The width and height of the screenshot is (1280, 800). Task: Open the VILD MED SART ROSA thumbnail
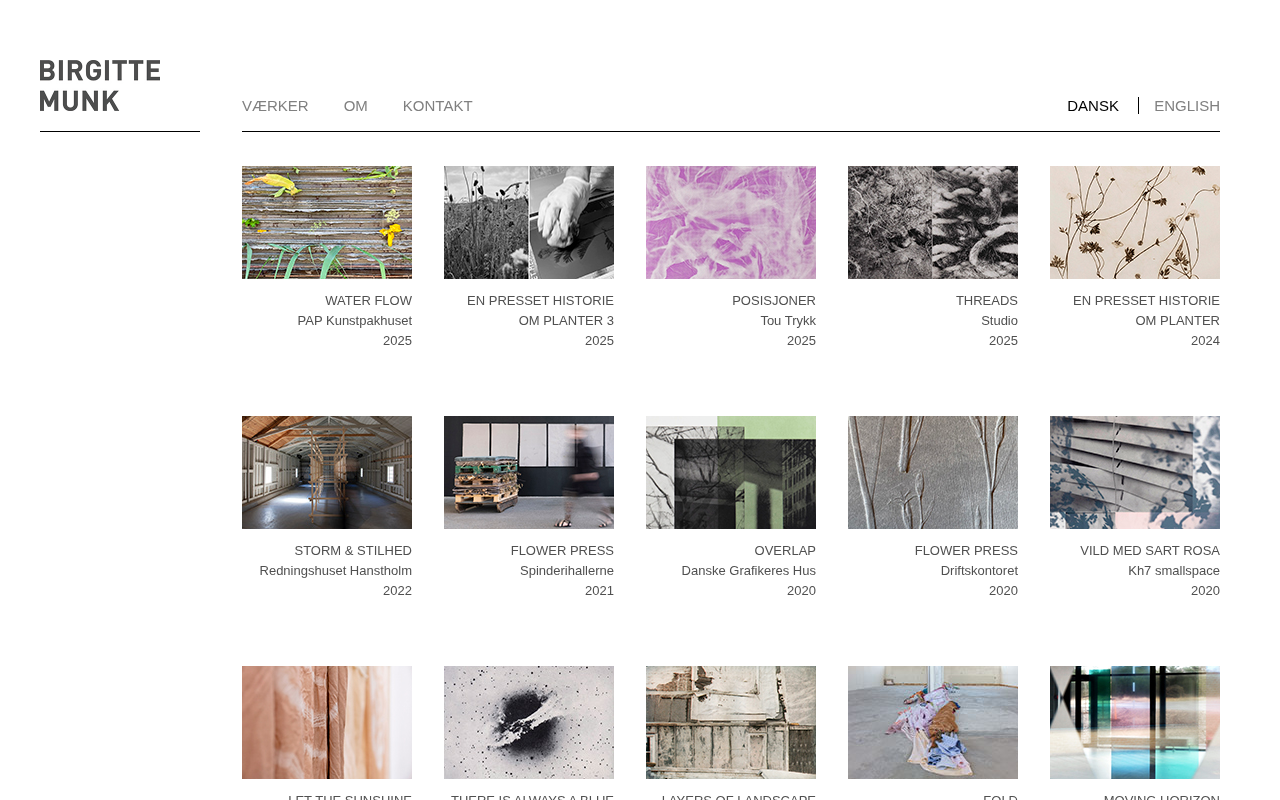pos(1135,472)
